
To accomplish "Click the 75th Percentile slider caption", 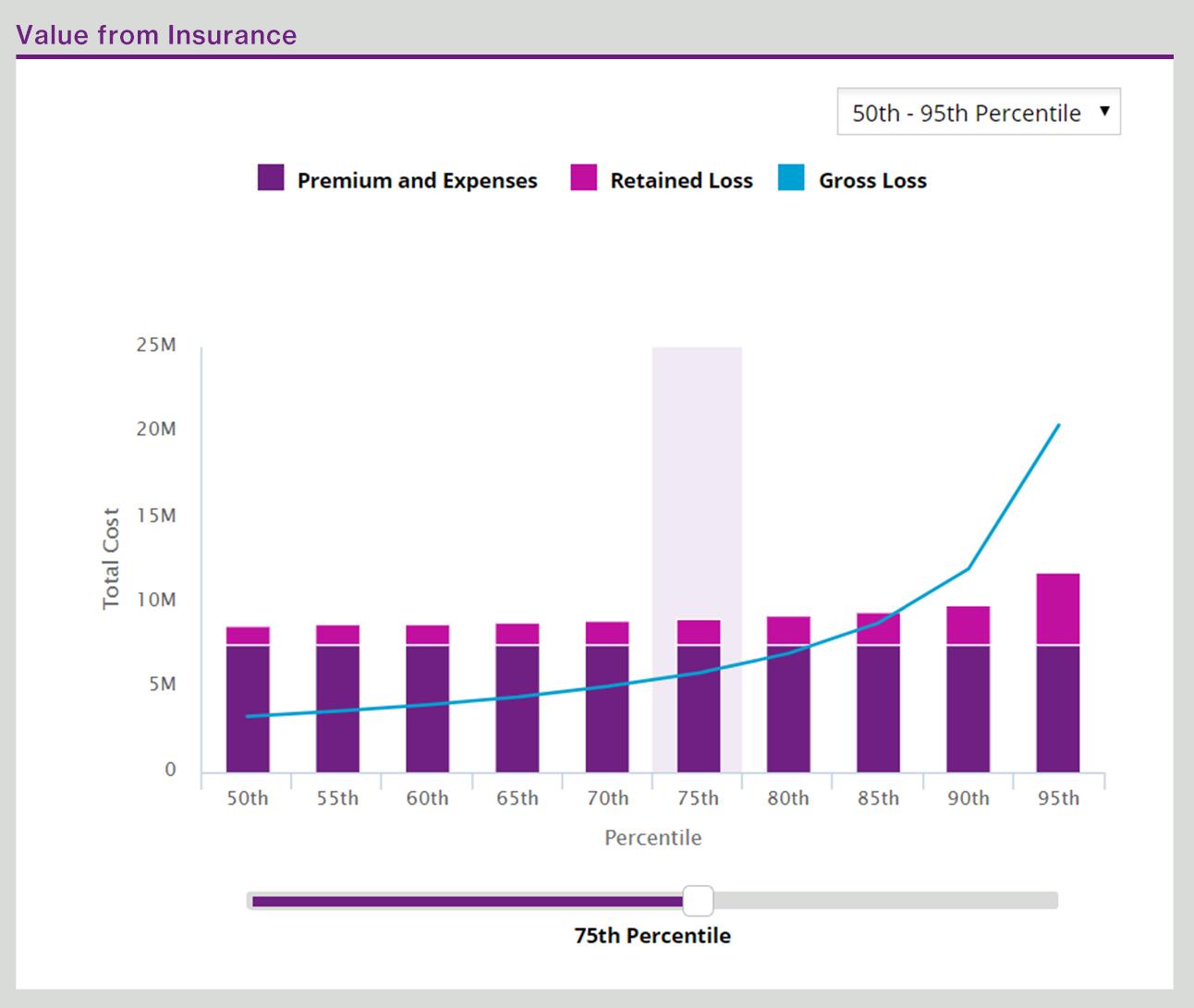I will pyautogui.click(x=652, y=936).
